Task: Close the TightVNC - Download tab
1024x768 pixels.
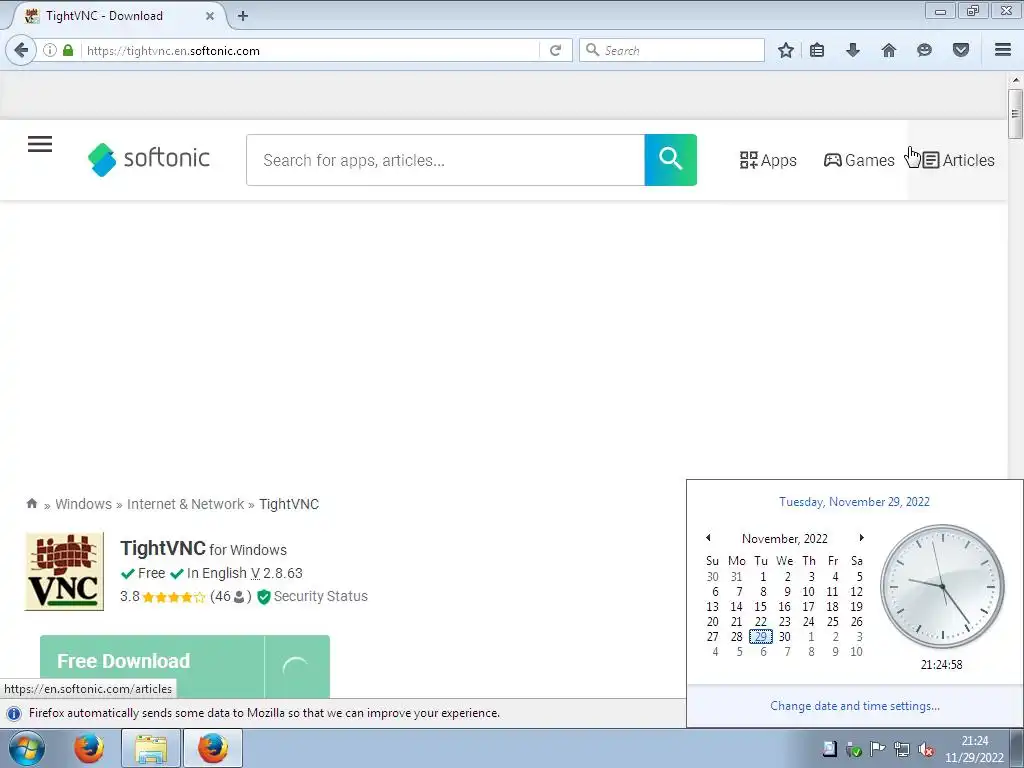Action: 210,16
